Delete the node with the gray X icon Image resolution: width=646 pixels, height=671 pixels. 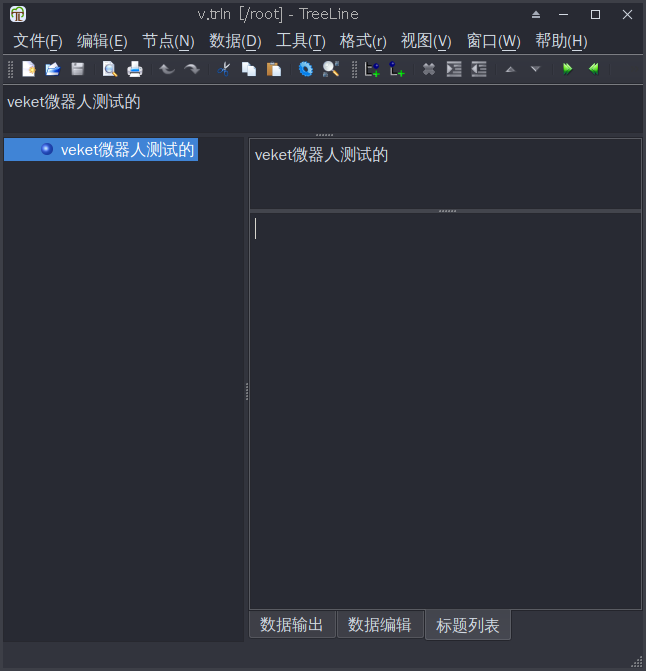[x=429, y=69]
